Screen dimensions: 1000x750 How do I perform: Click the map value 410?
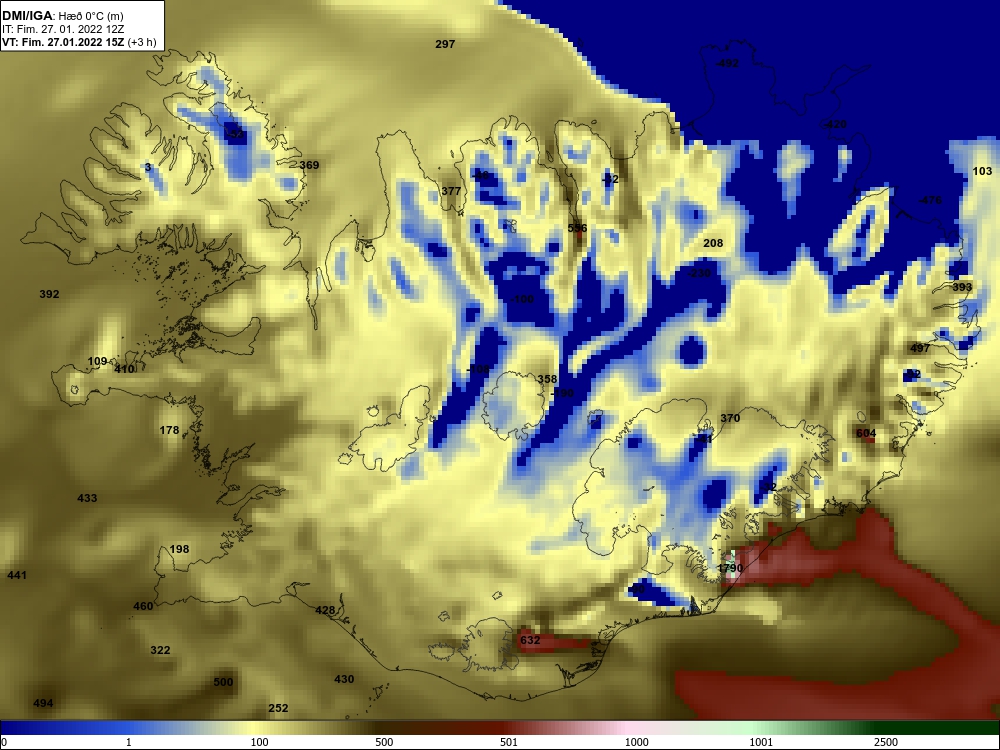coord(124,369)
